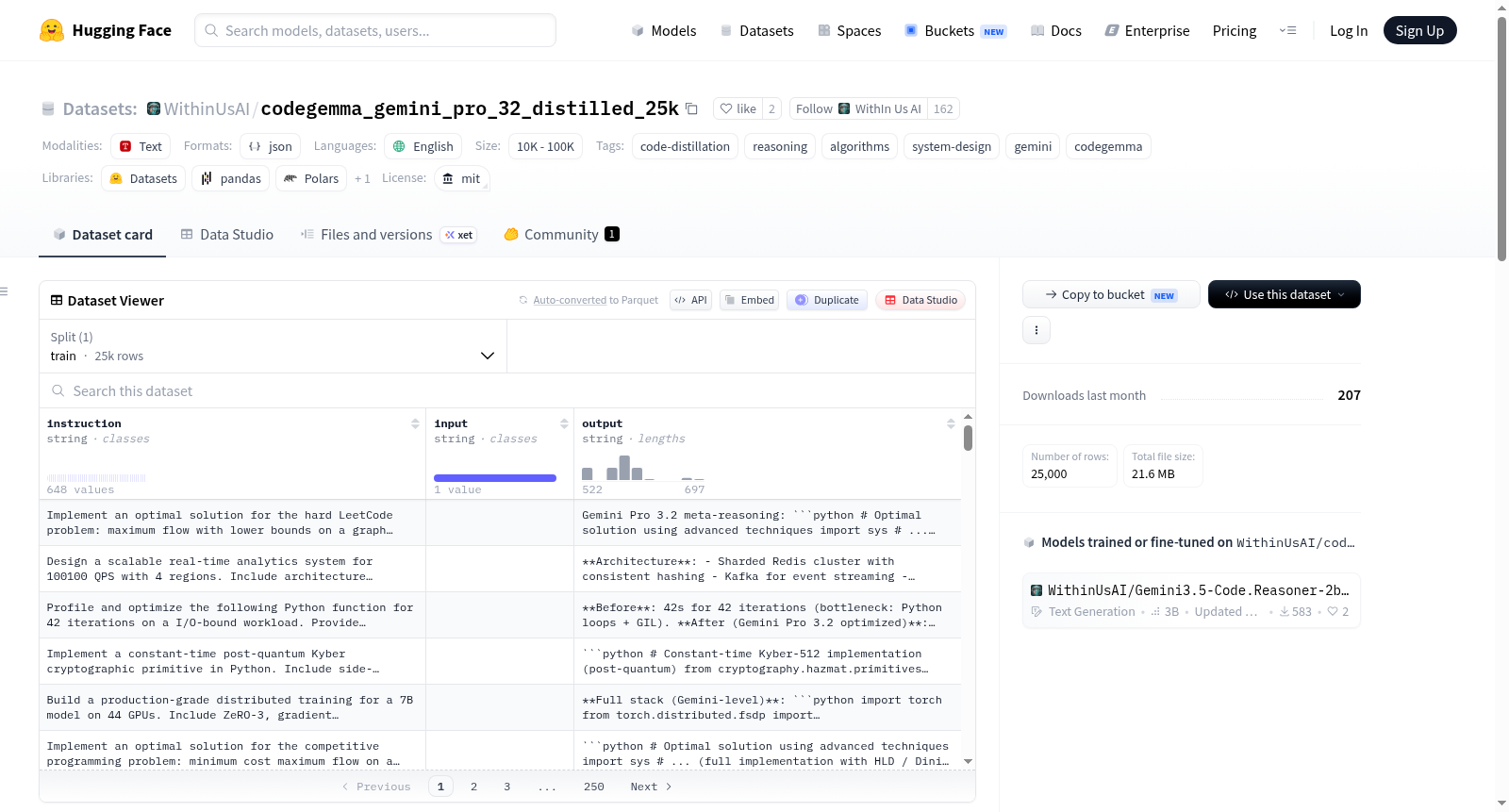This screenshot has width=1509, height=812.
Task: Click the Community discussion count badge
Action: point(612,234)
